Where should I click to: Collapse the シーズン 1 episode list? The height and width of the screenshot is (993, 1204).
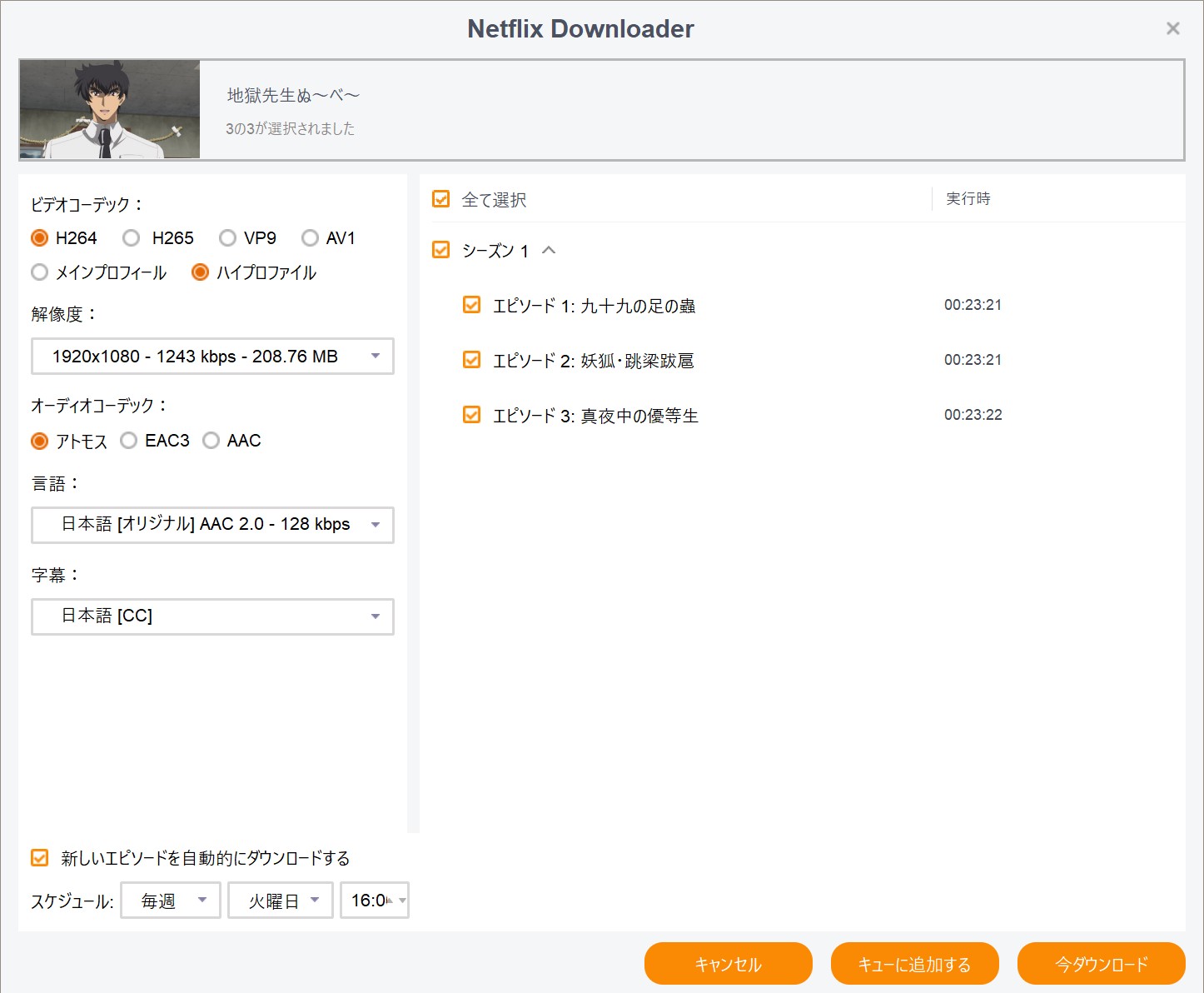pos(549,250)
